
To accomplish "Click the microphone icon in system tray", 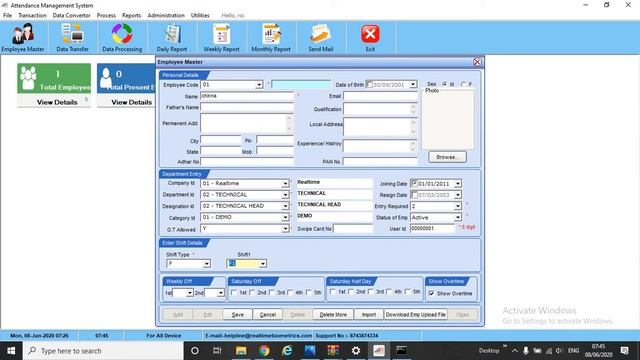I will click(526, 351).
